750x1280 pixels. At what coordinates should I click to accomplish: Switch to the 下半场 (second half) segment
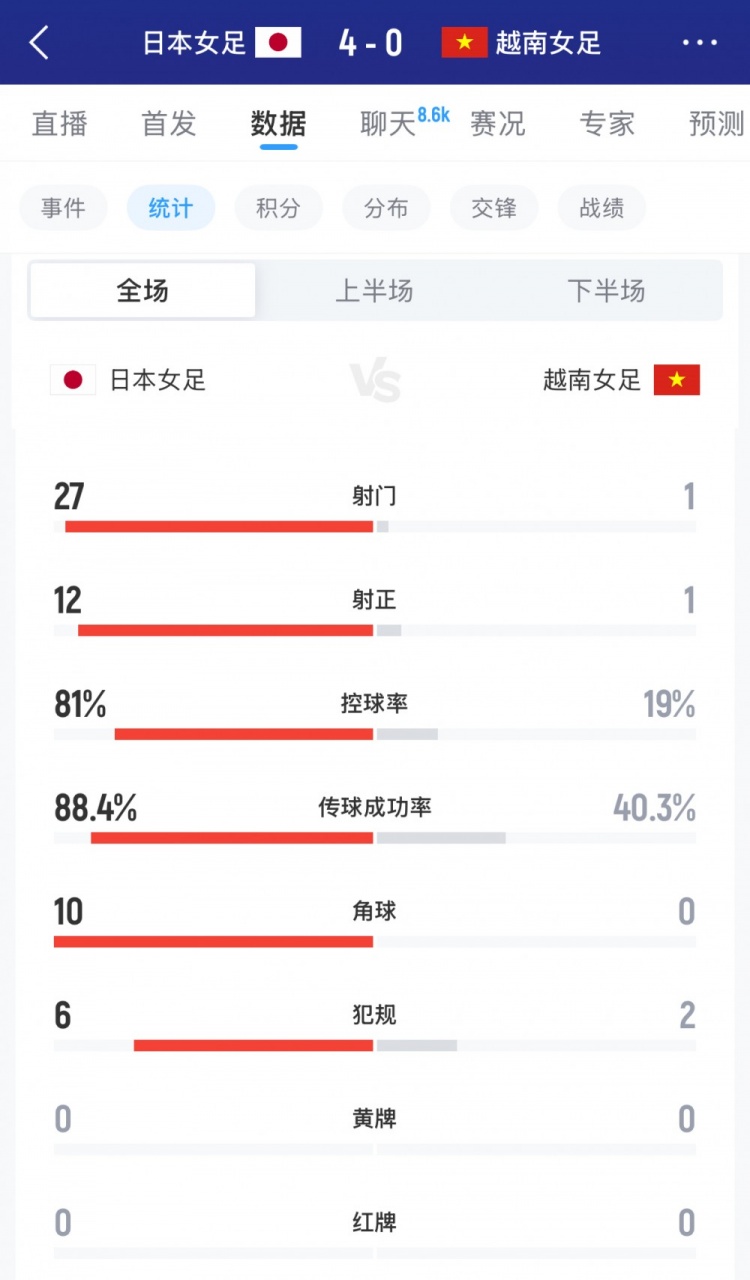click(607, 290)
